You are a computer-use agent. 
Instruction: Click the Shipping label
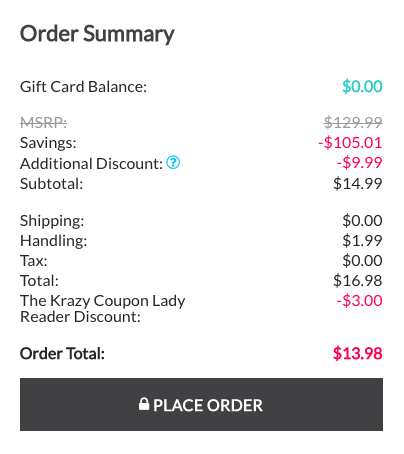(52, 221)
